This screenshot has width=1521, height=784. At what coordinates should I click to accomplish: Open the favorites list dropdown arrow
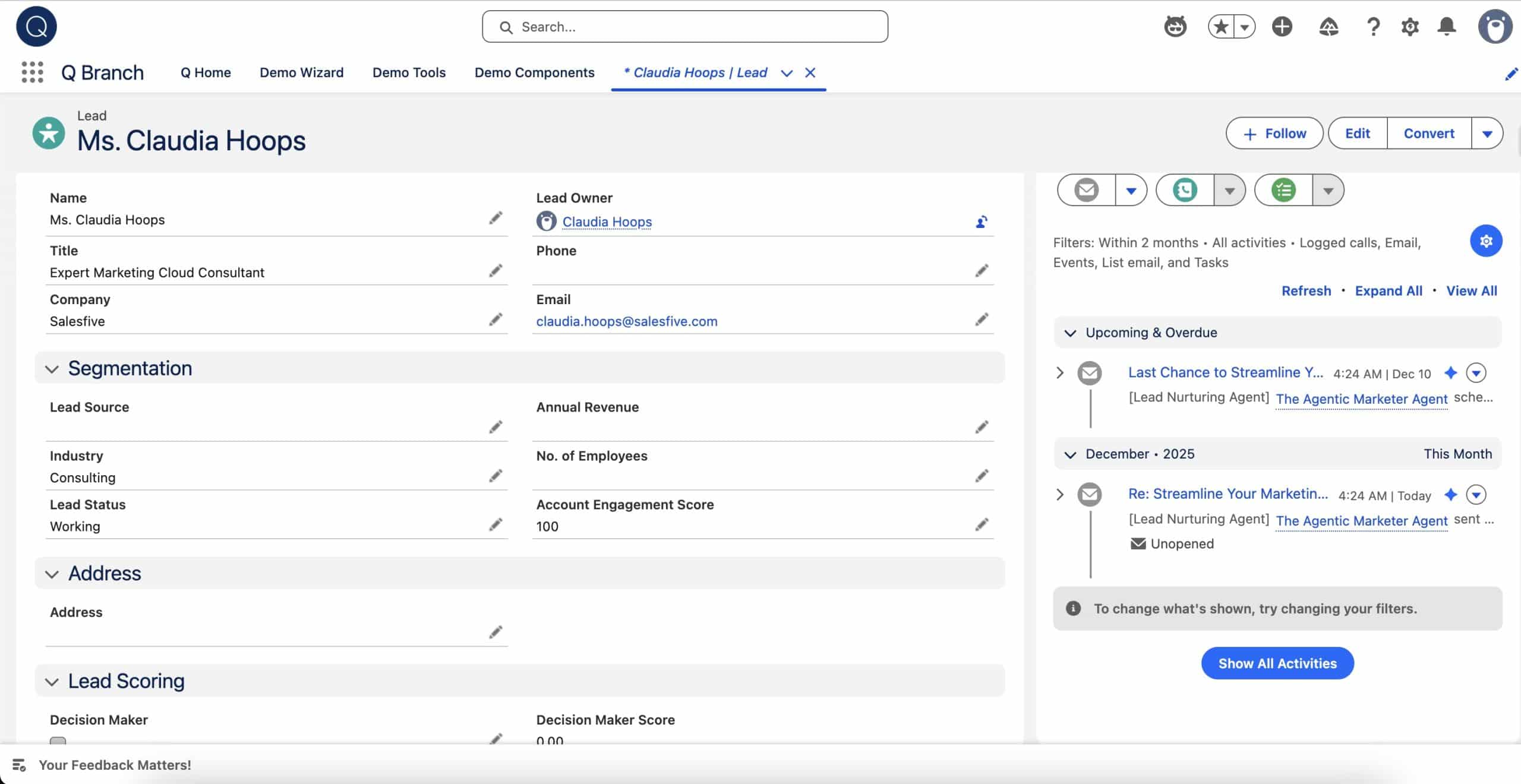[1244, 27]
